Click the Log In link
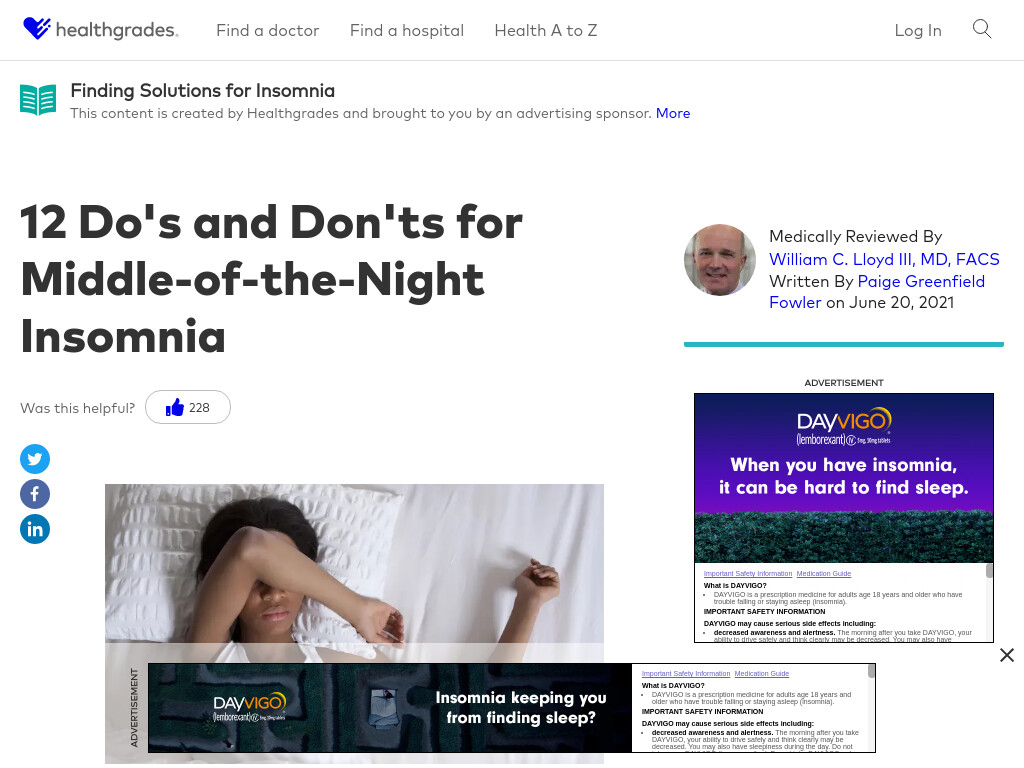This screenshot has width=1024, height=768. point(918,31)
